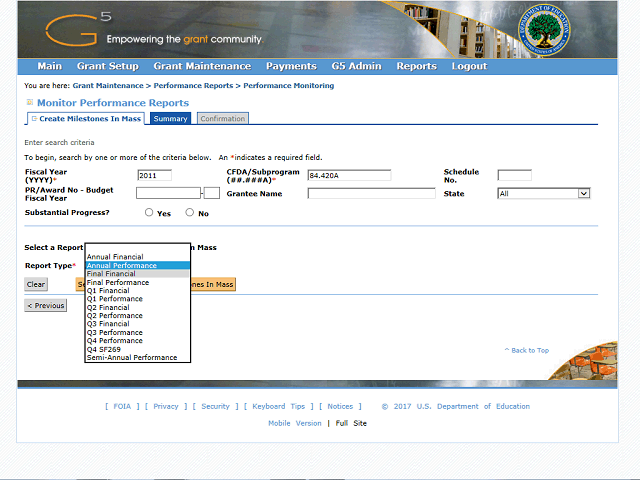This screenshot has width=640, height=480.
Task: Click the Grantee Name text field
Action: pos(371,194)
